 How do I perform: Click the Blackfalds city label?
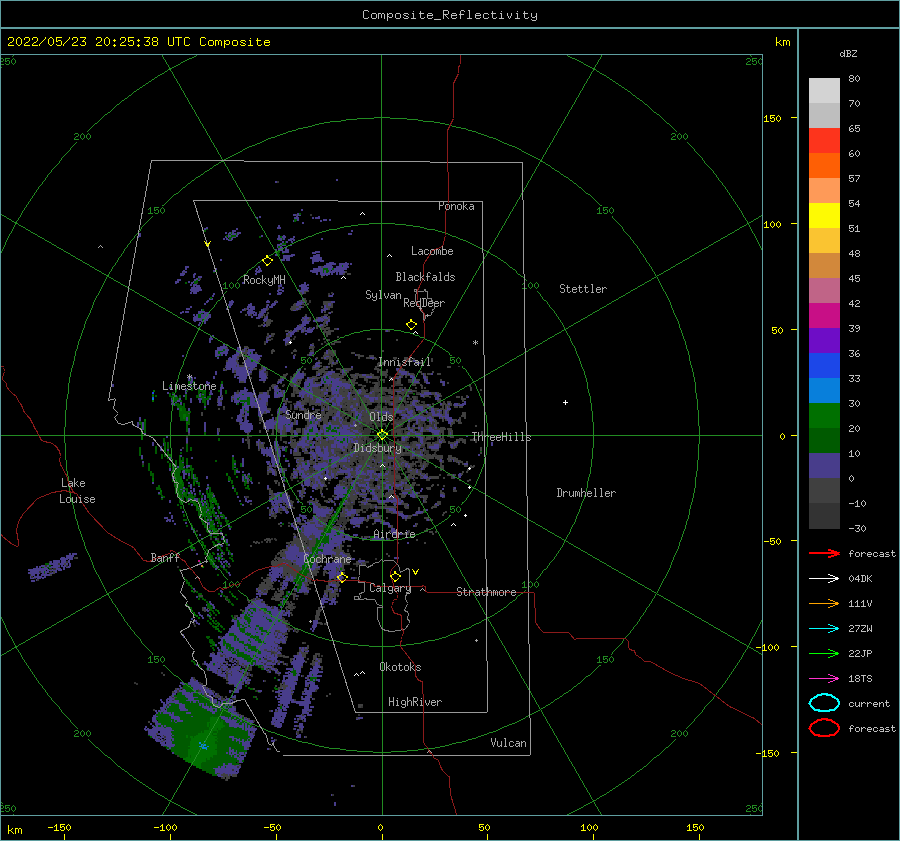(x=425, y=277)
